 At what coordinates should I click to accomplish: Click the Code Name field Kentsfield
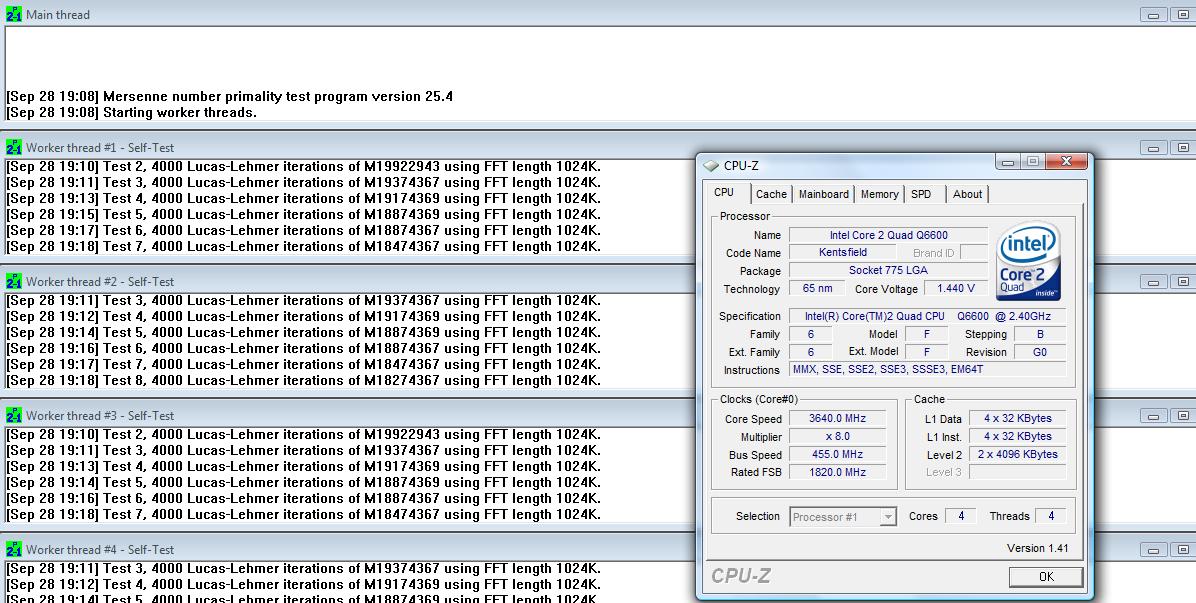point(843,252)
